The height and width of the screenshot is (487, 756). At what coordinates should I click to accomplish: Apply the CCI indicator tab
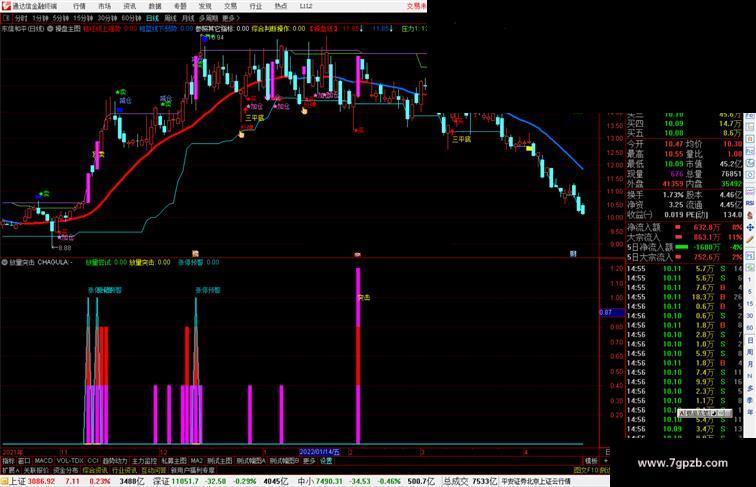click(93, 461)
